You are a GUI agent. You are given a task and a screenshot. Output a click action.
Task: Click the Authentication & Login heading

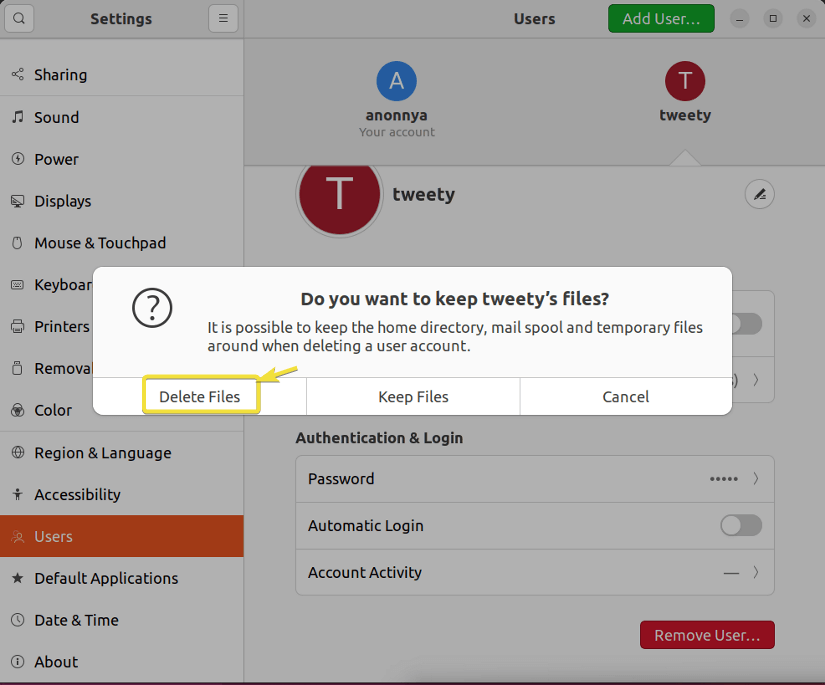pos(379,438)
